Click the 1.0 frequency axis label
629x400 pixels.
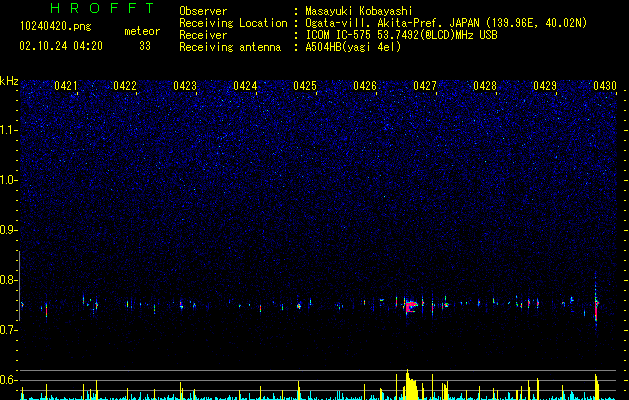click(8, 180)
